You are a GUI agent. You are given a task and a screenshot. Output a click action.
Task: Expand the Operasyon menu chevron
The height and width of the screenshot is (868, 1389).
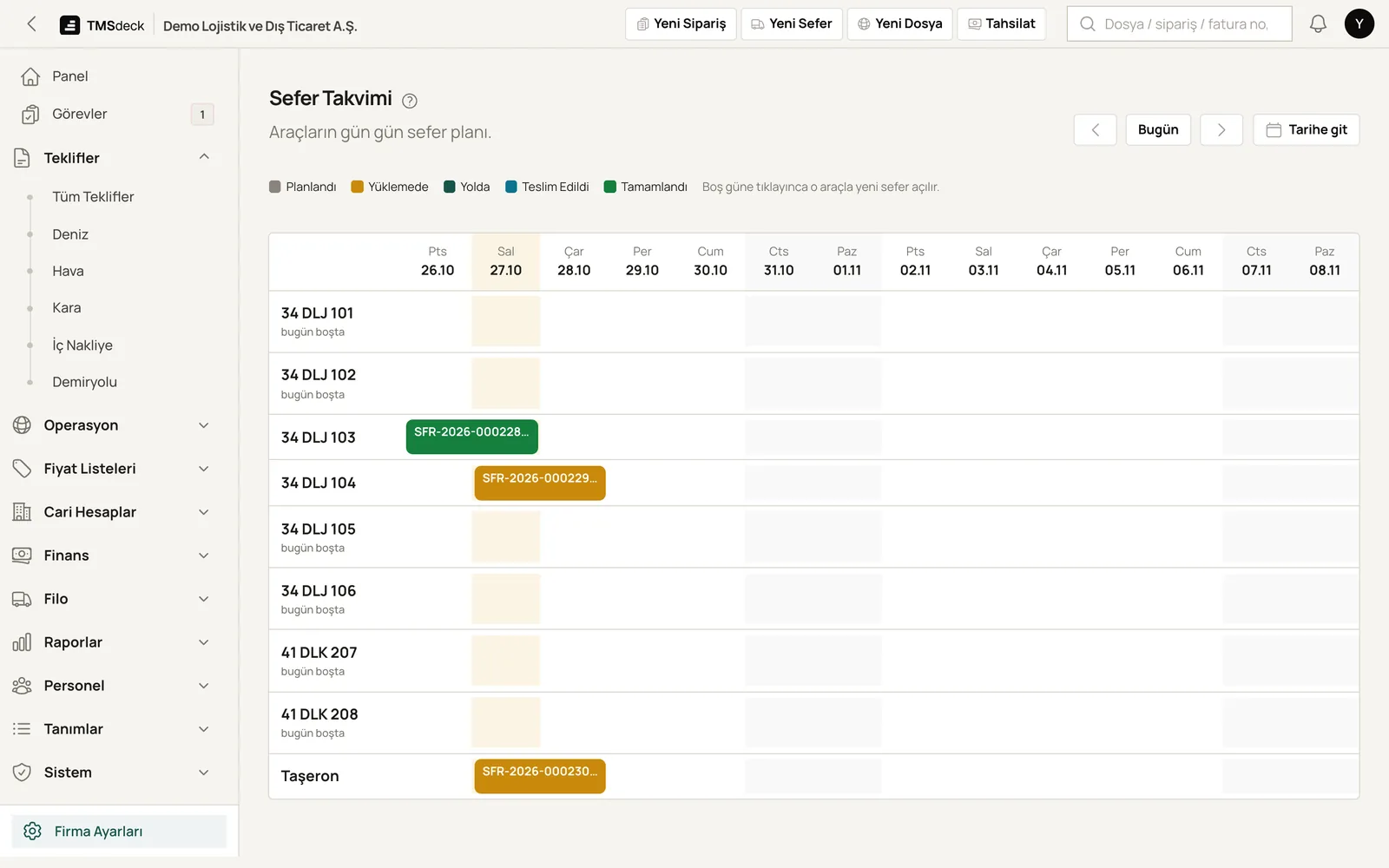point(204,425)
